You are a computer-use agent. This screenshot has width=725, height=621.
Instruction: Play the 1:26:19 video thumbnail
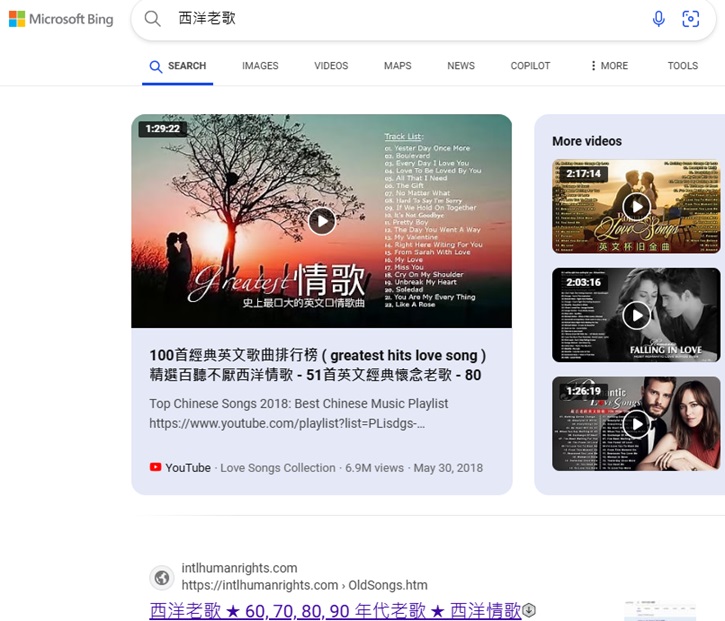pyautogui.click(x=636, y=423)
